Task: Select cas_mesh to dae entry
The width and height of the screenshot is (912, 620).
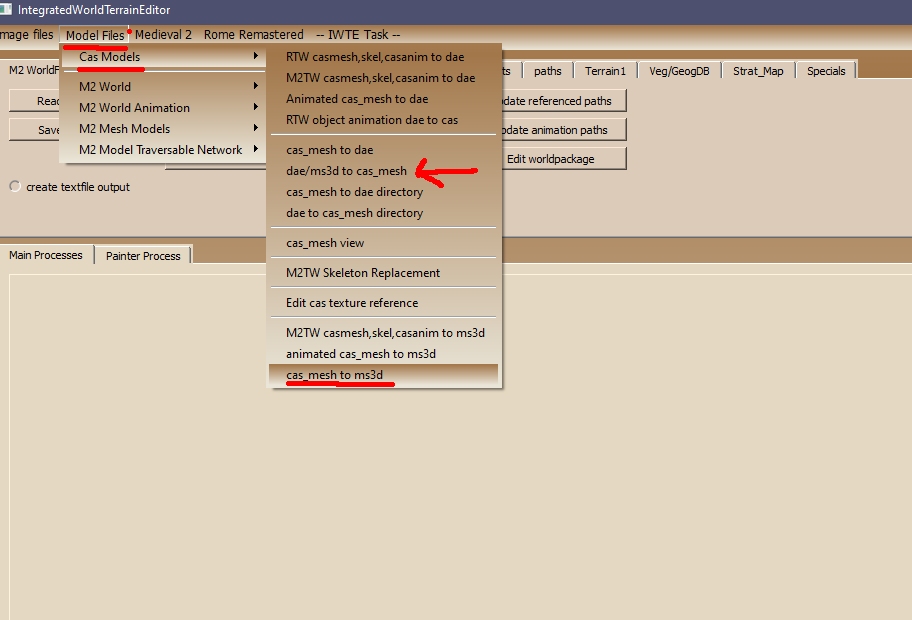Action: [x=383, y=150]
